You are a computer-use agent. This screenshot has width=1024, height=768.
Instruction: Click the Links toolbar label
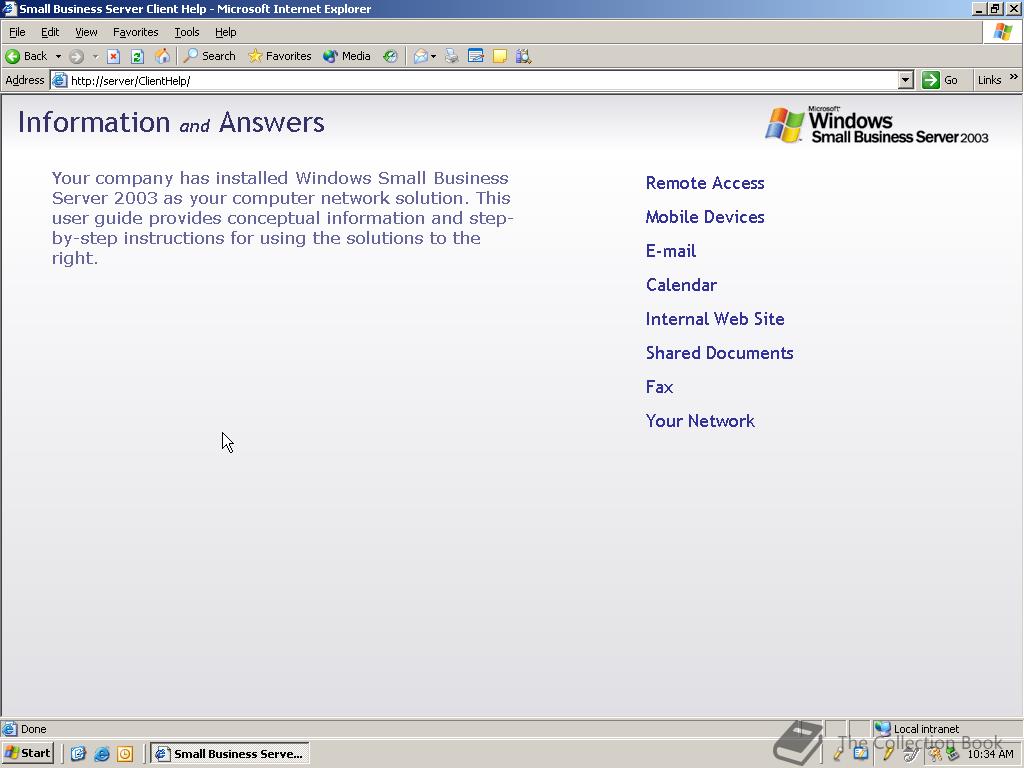[x=989, y=80]
